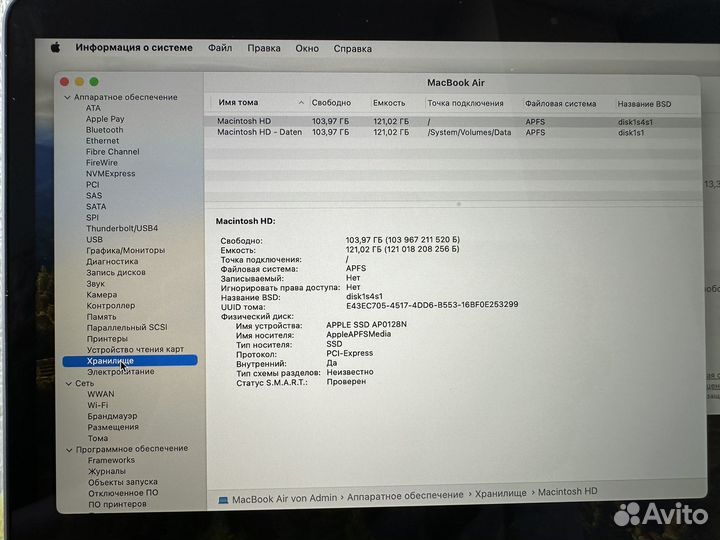Select Электропитание in the sidebar
This screenshot has width=720, height=540.
pyautogui.click(x=121, y=371)
